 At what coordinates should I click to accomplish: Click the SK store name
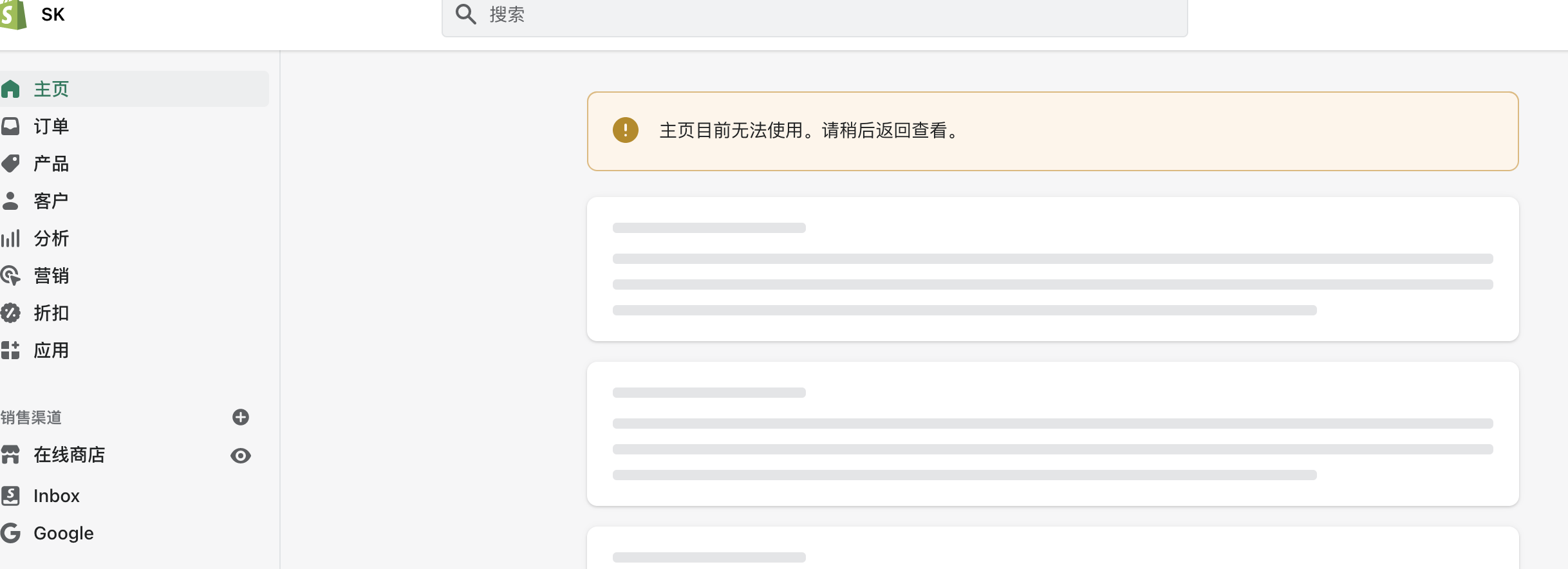click(53, 14)
